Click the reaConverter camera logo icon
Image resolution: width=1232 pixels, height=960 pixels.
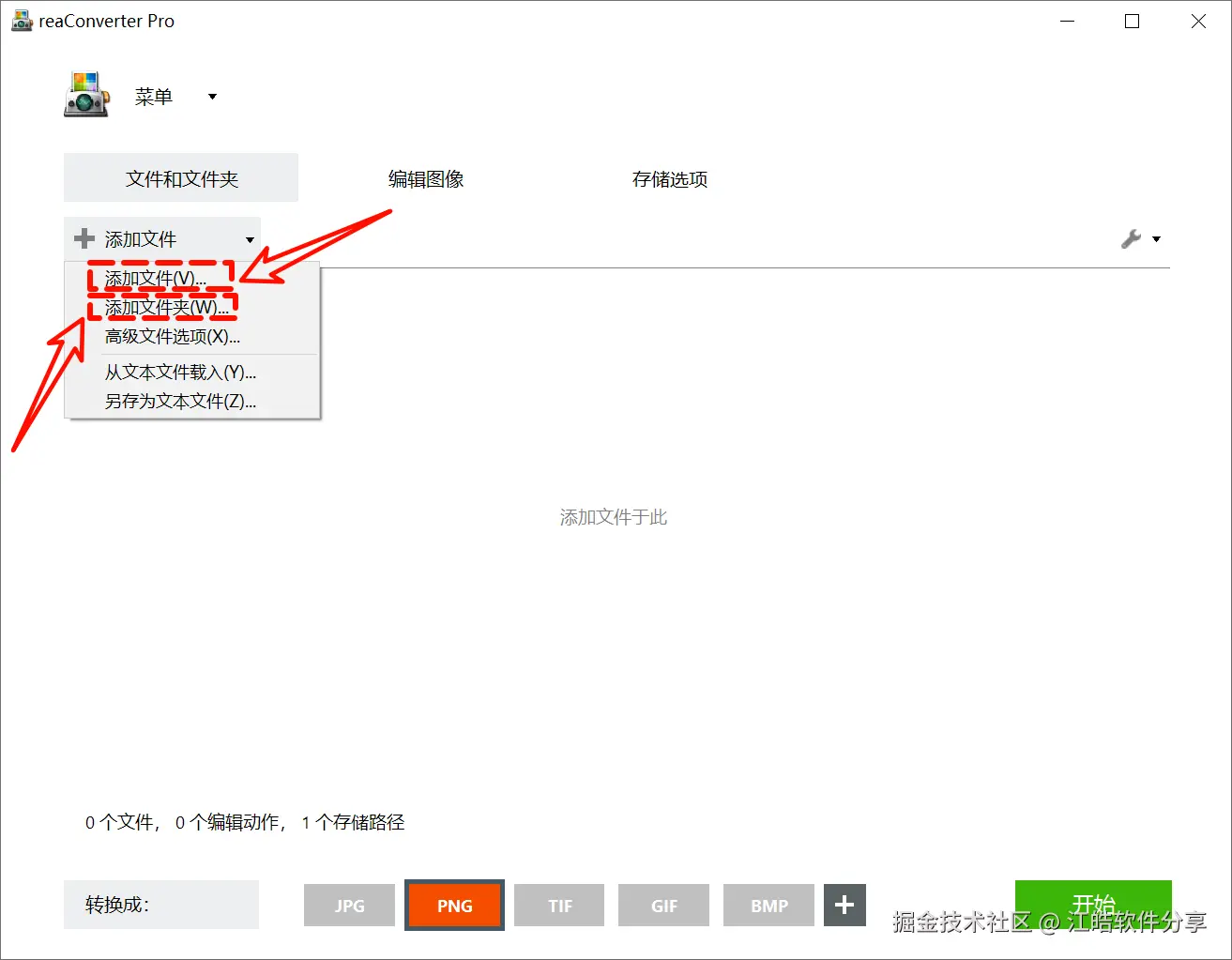(86, 95)
